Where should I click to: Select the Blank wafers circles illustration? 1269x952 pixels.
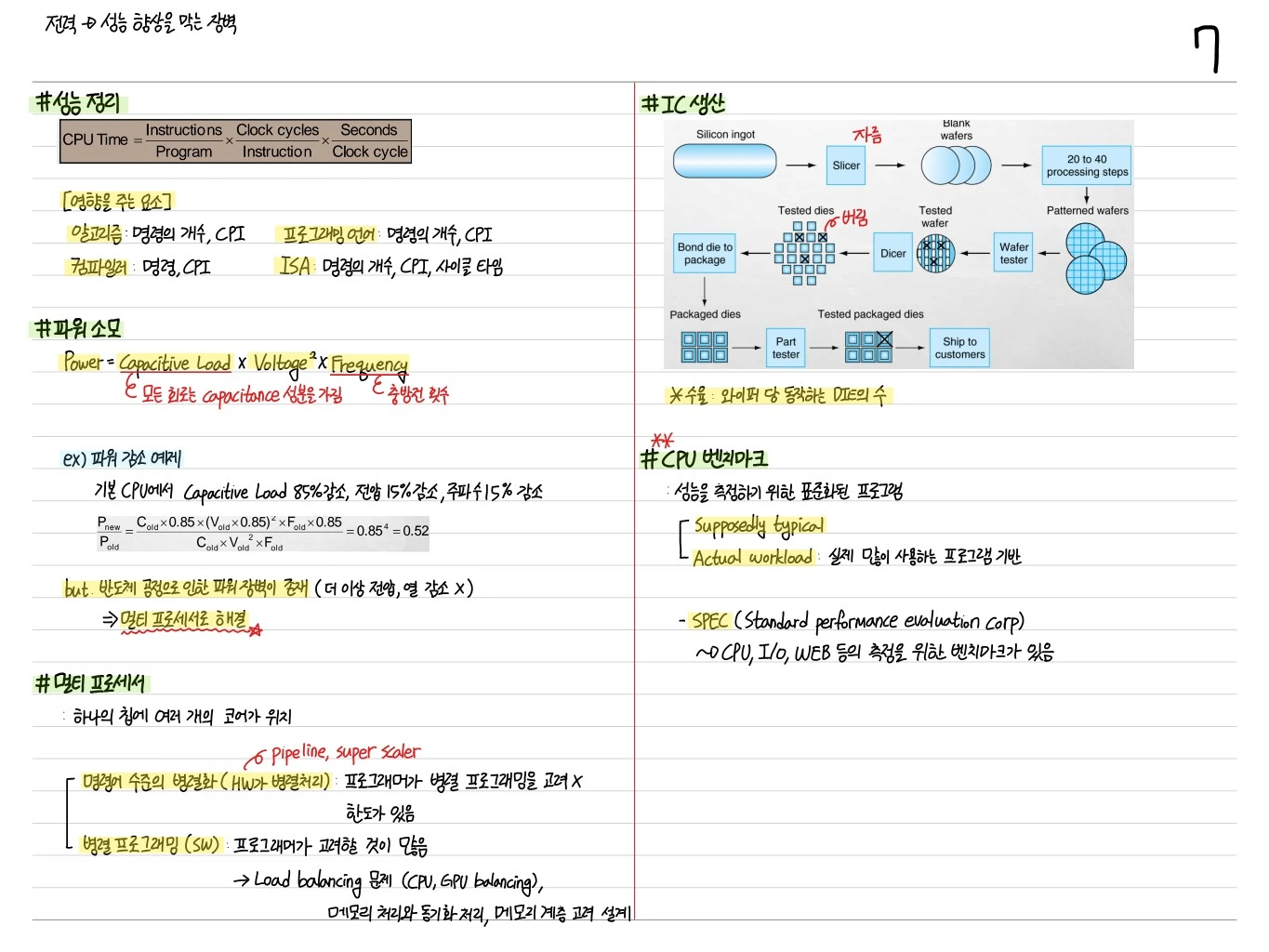coord(956,165)
